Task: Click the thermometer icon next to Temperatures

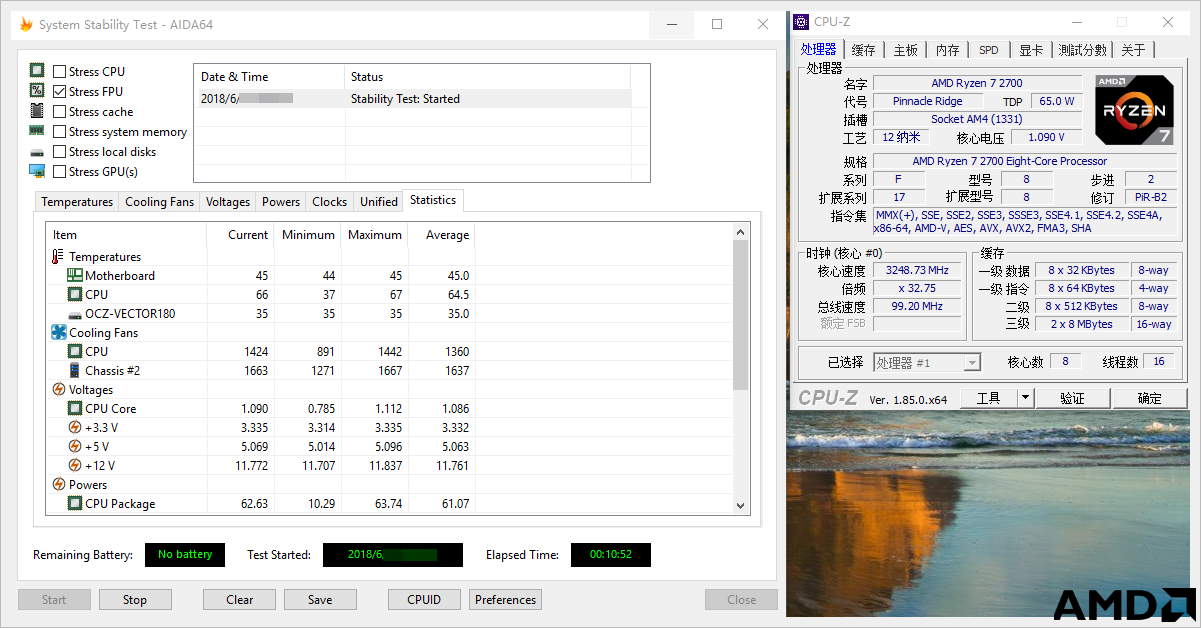Action: pos(58,256)
